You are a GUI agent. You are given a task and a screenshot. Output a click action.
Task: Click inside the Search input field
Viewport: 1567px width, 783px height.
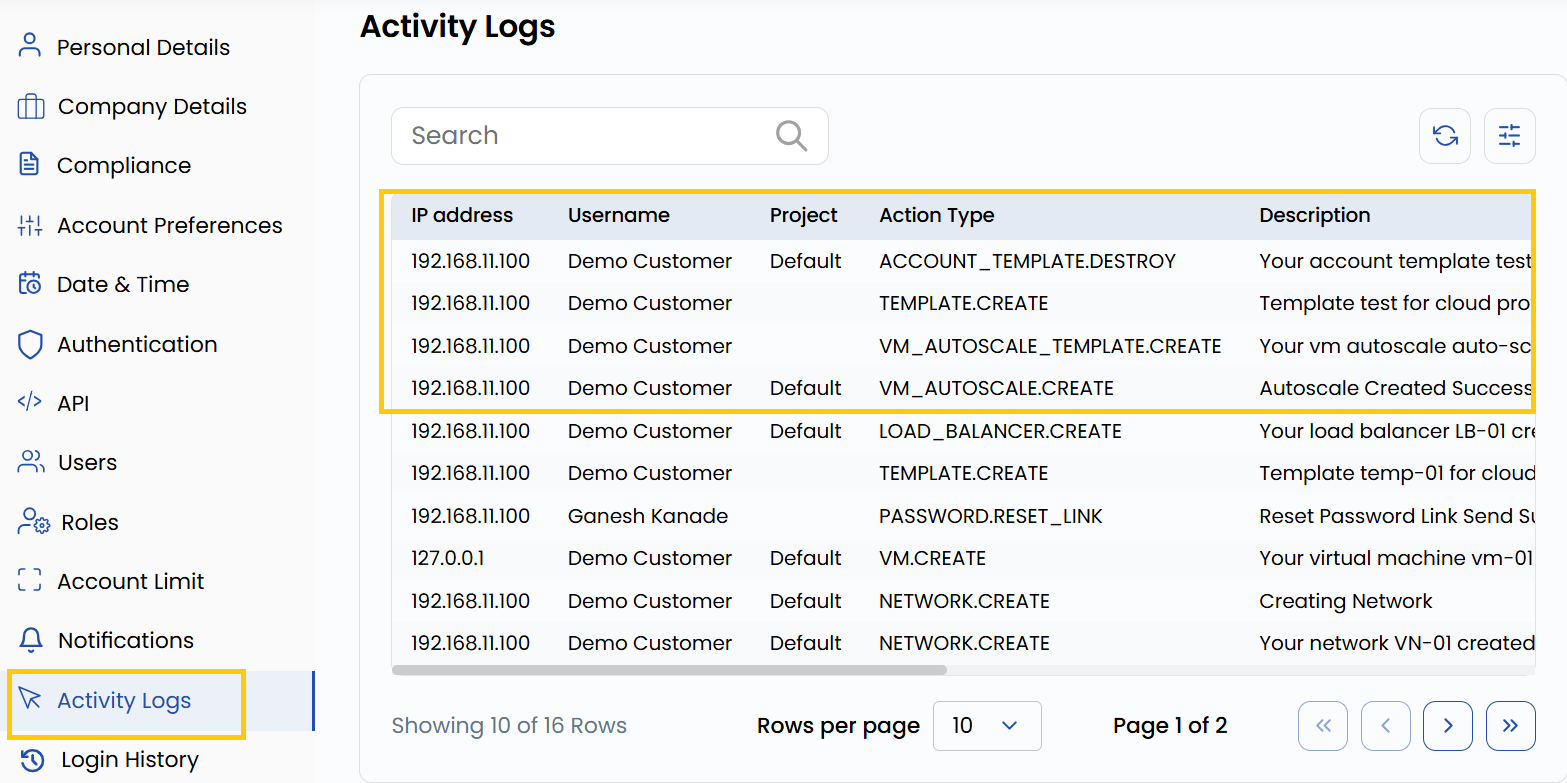coord(560,135)
